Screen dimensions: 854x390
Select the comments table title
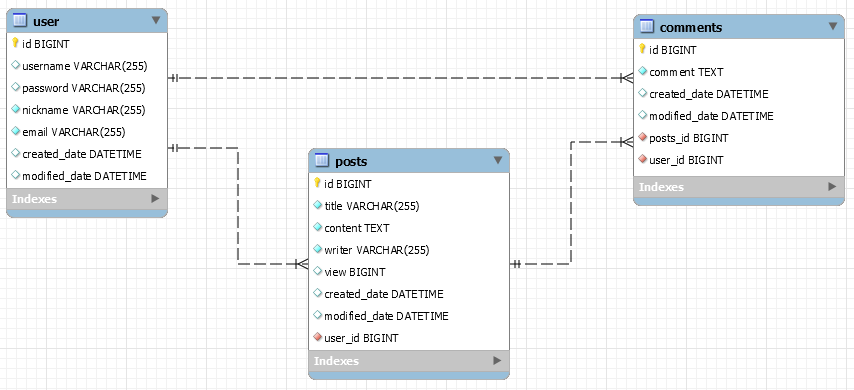click(x=691, y=27)
